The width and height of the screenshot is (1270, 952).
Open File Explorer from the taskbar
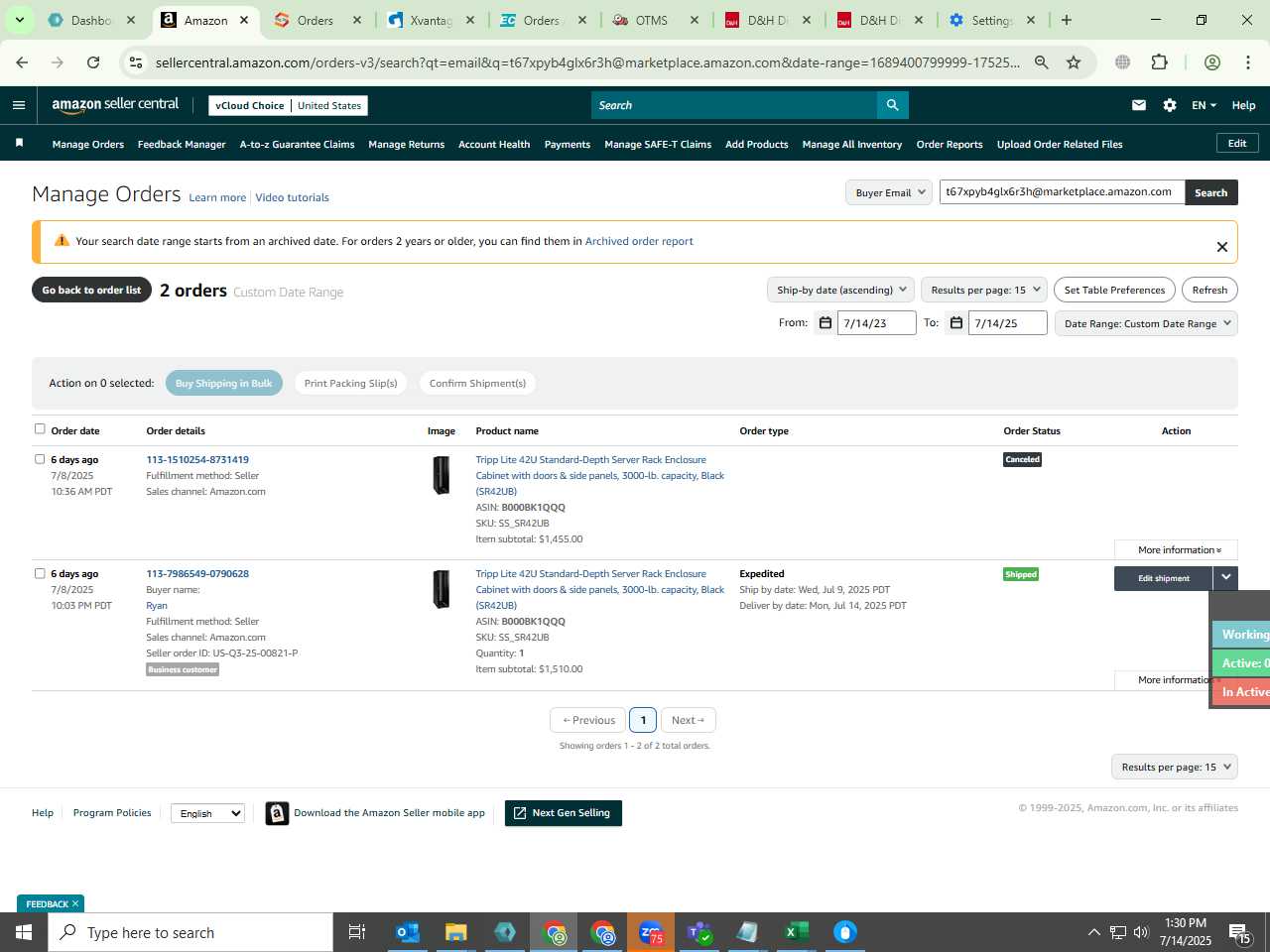coord(456,932)
